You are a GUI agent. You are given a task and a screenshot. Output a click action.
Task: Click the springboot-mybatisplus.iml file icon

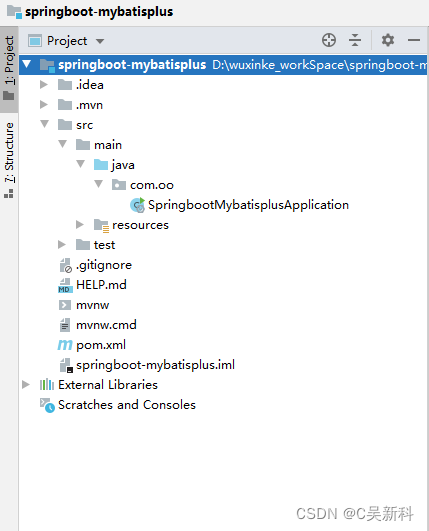(66, 365)
